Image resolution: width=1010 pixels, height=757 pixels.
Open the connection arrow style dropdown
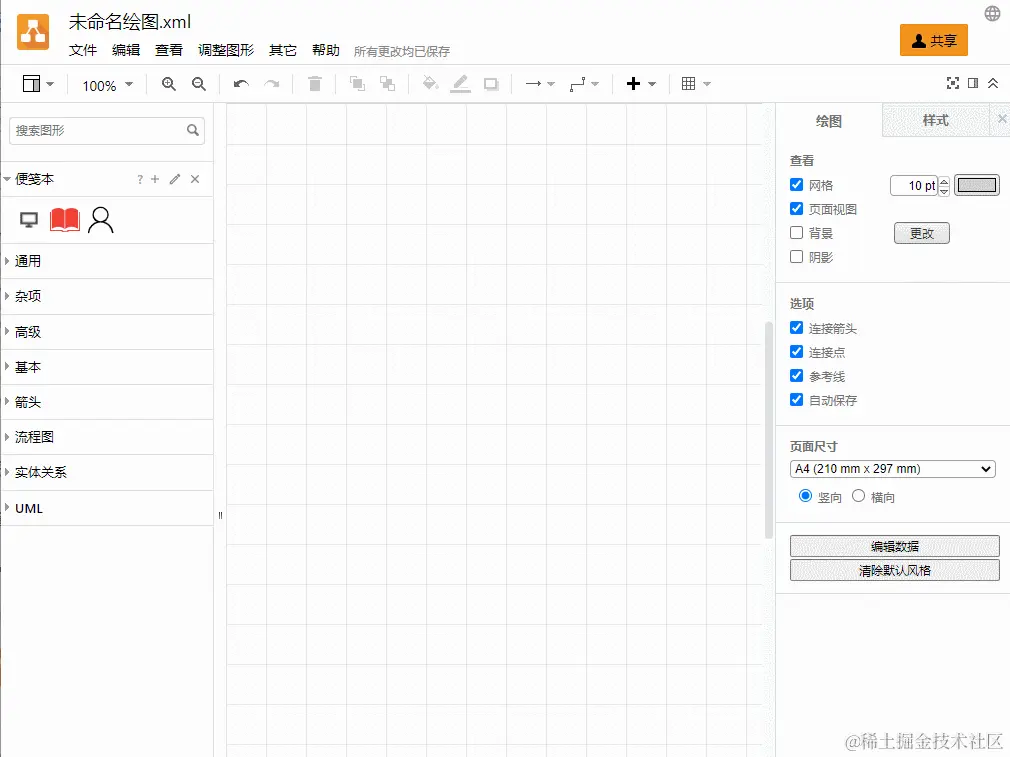[x=540, y=84]
